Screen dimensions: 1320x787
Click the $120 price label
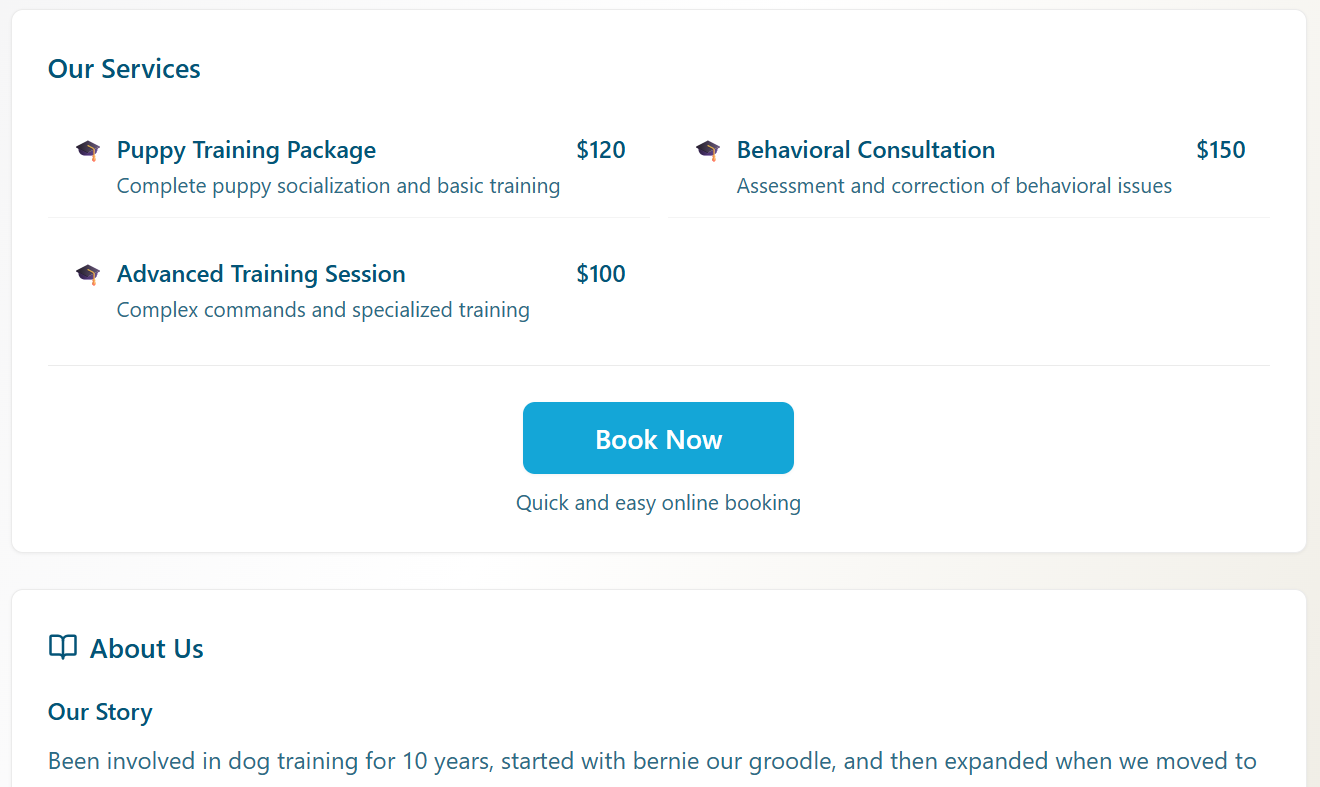click(x=601, y=150)
